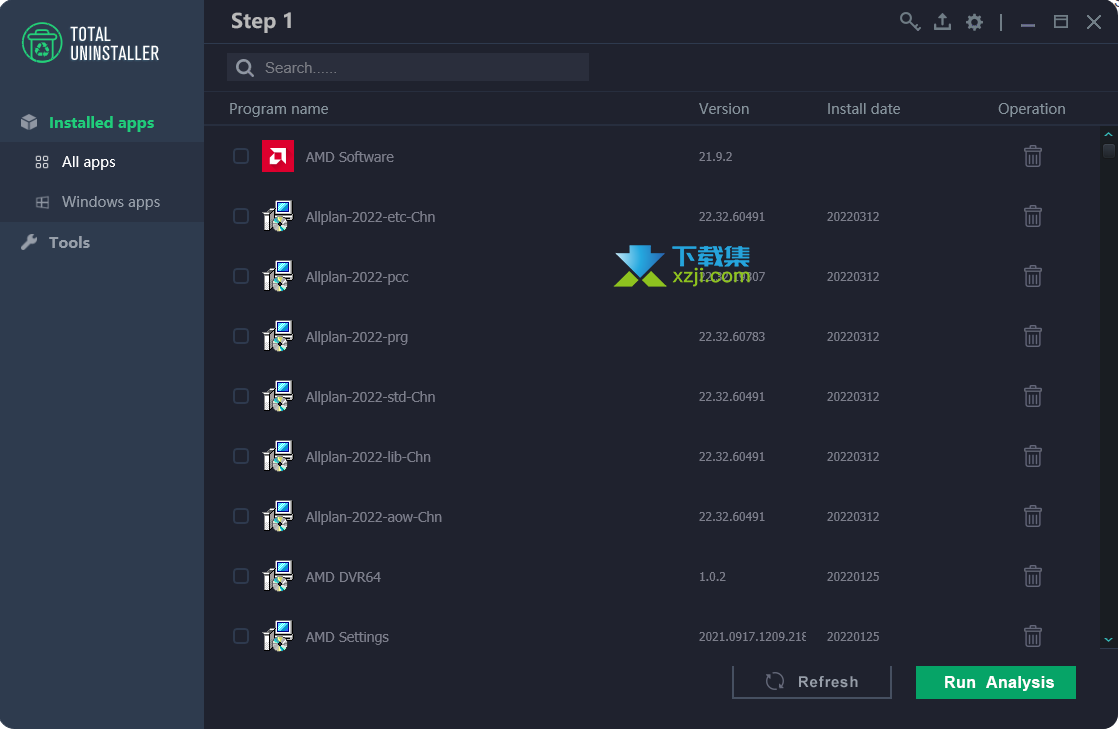Click the Allplan-2022-lib-Chn installer icon
The width and height of the screenshot is (1119, 729).
(x=278, y=456)
